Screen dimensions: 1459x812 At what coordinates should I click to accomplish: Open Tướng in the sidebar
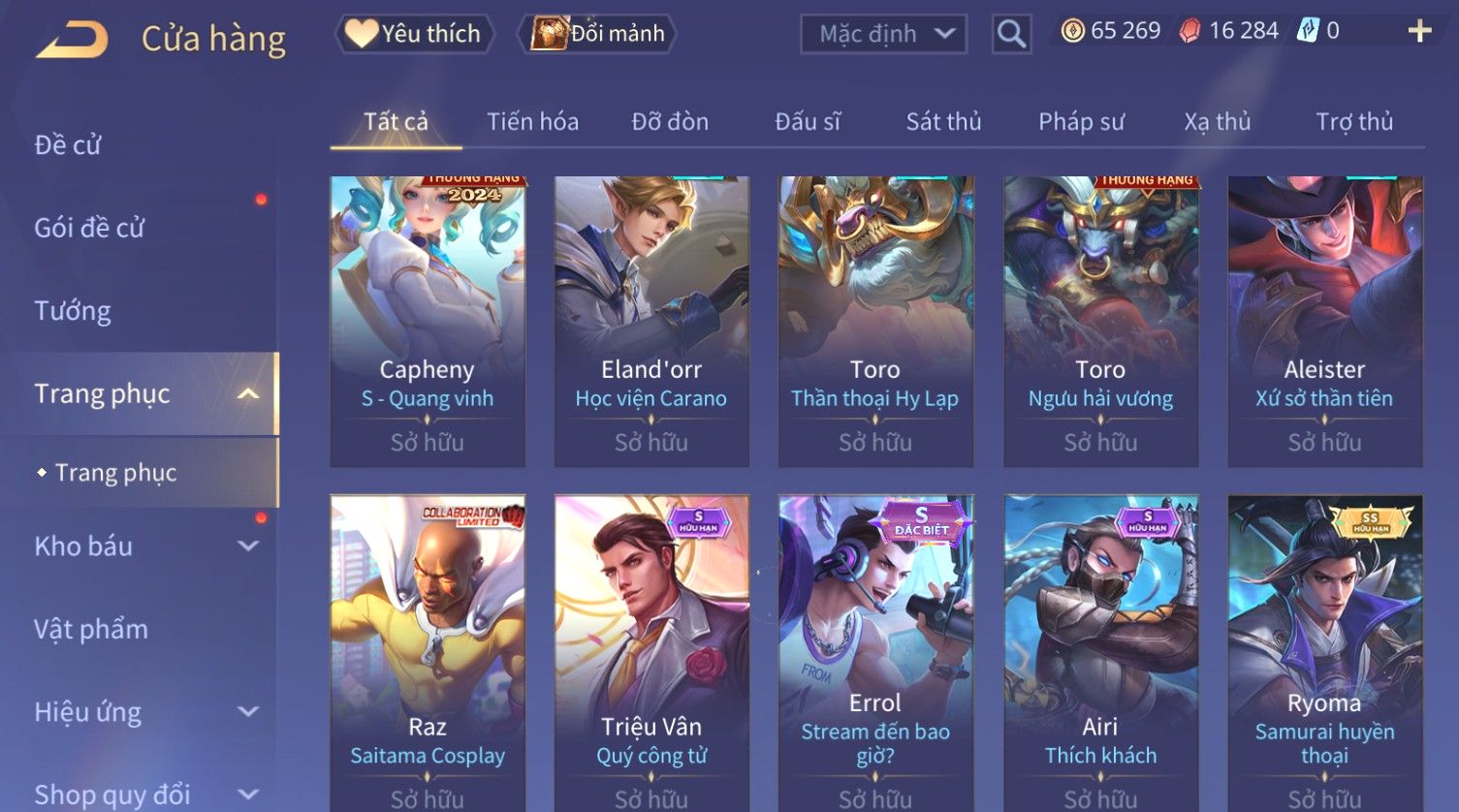click(x=73, y=311)
